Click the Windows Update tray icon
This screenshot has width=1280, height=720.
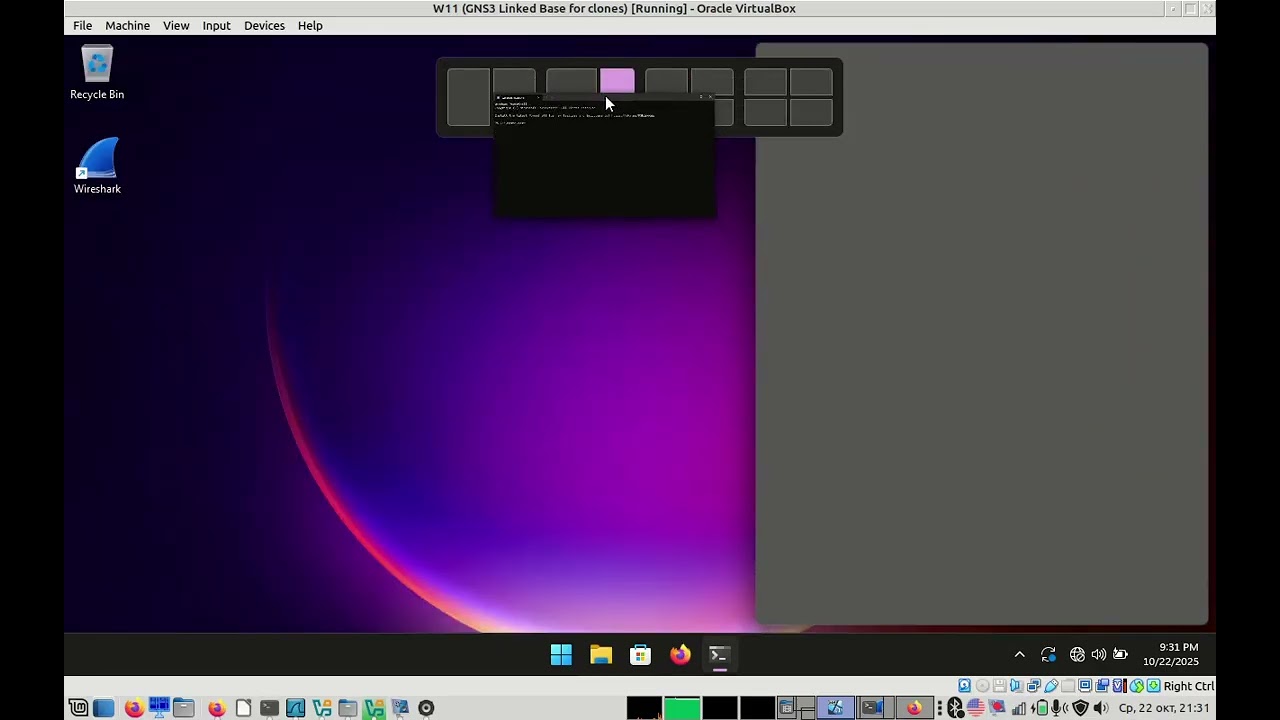point(1048,655)
